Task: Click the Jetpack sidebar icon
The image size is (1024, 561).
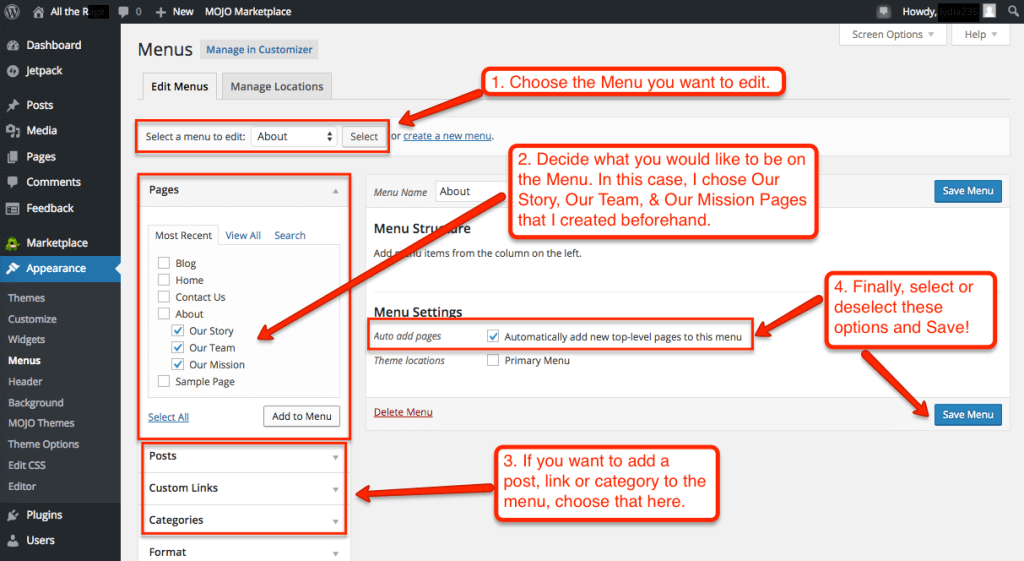Action: [x=12, y=71]
